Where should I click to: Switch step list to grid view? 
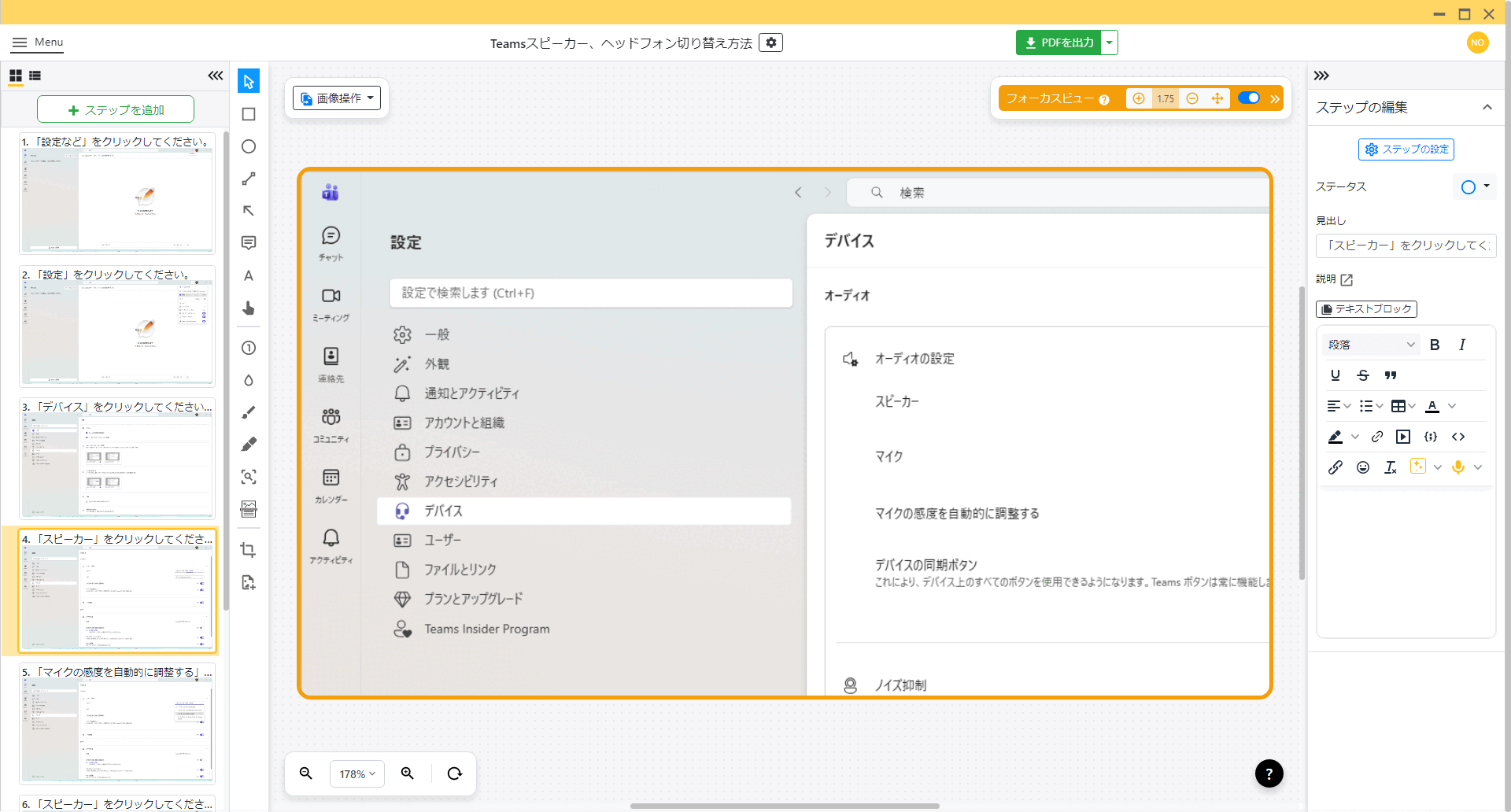coord(16,76)
